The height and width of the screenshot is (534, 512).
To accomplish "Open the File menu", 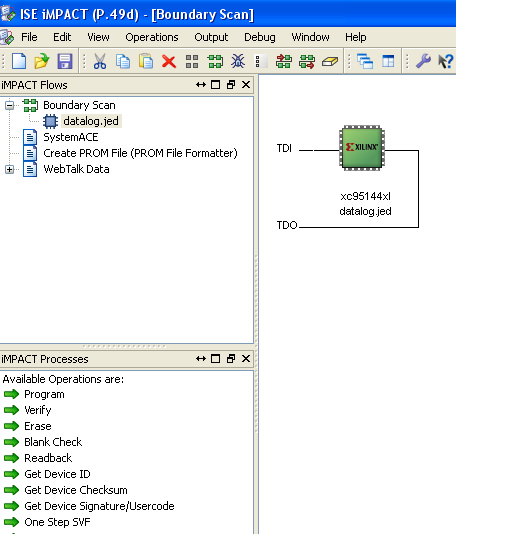I will click(x=29, y=37).
